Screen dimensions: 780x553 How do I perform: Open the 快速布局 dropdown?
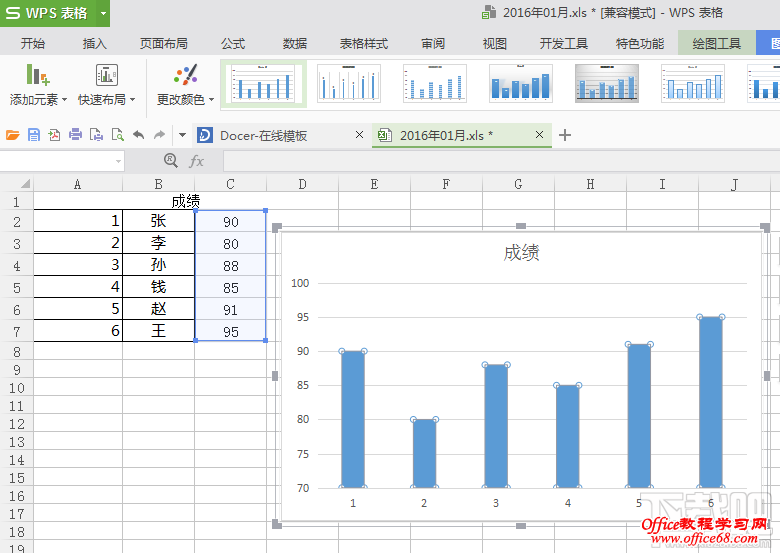tap(106, 100)
